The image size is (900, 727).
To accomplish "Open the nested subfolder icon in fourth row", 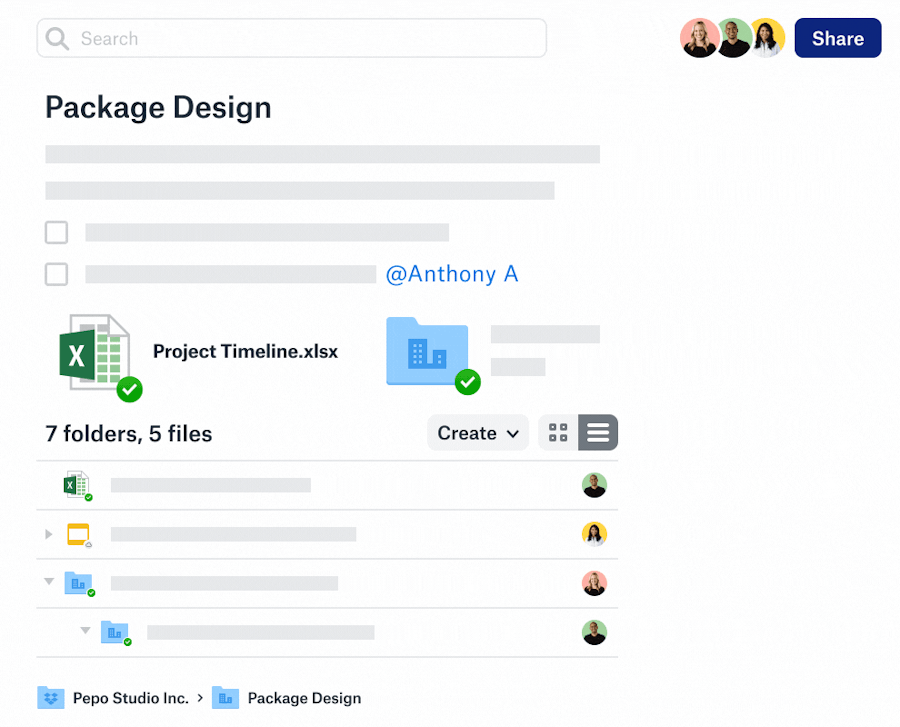I will [x=115, y=632].
